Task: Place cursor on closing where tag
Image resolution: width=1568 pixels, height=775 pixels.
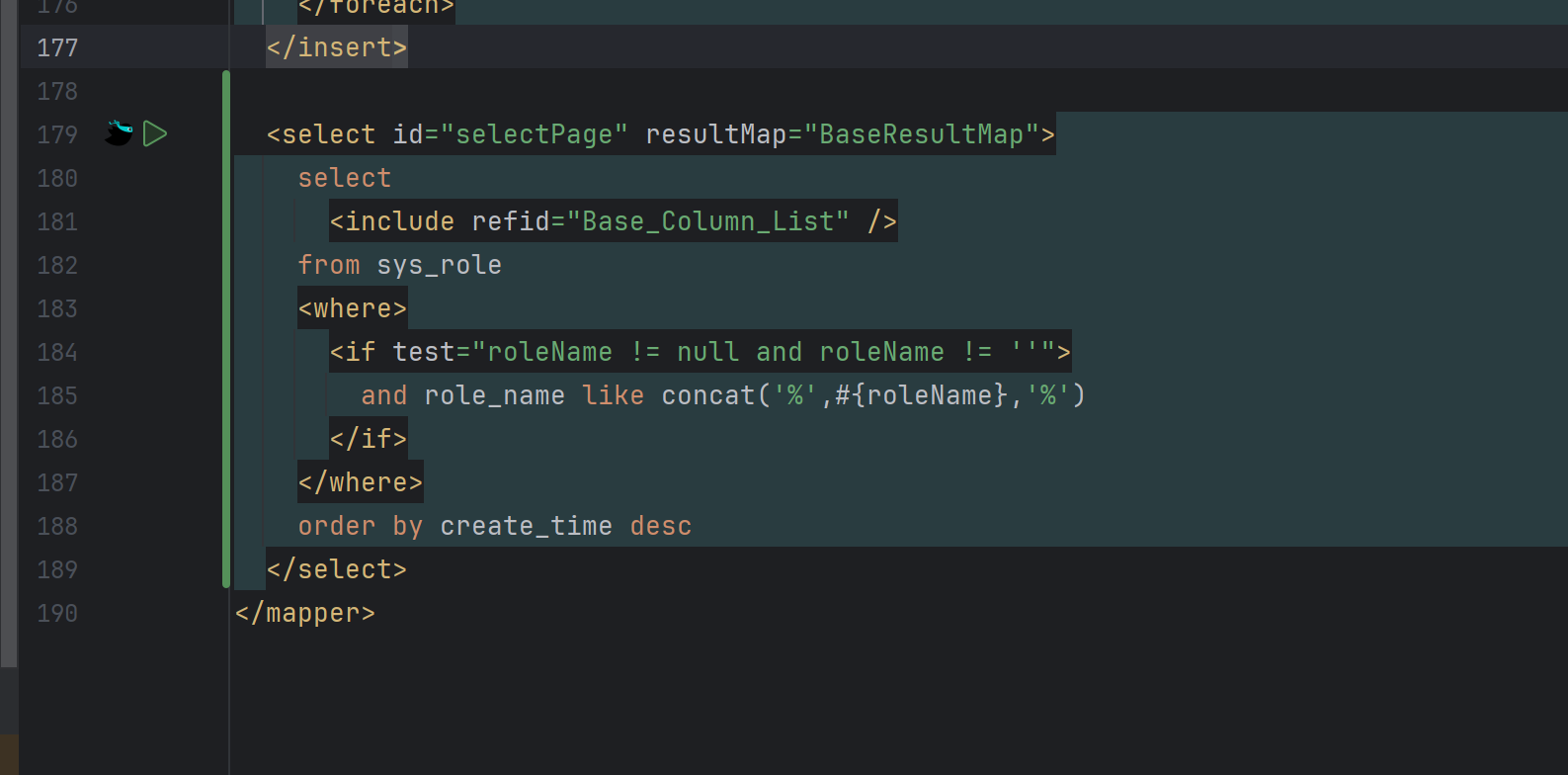Action: point(361,482)
